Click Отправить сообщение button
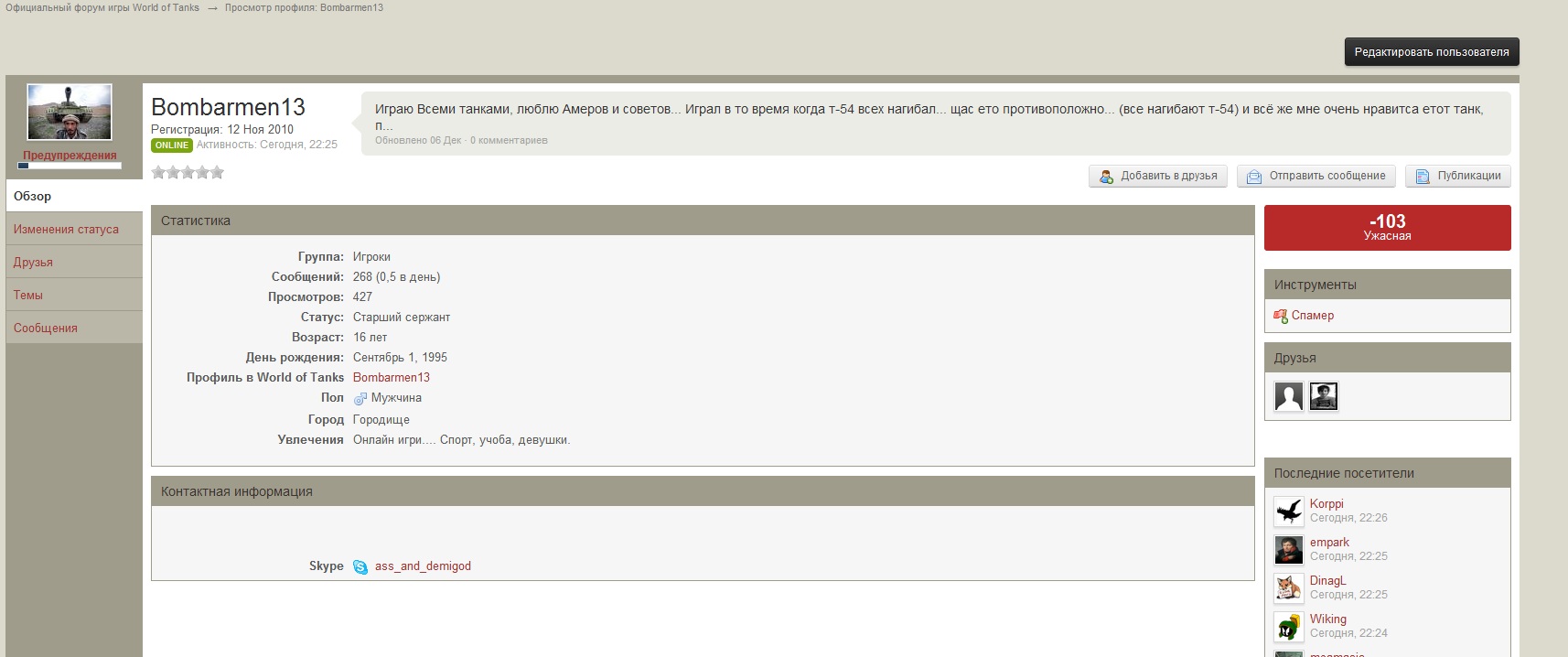The height and width of the screenshot is (657, 1568). (1316, 176)
